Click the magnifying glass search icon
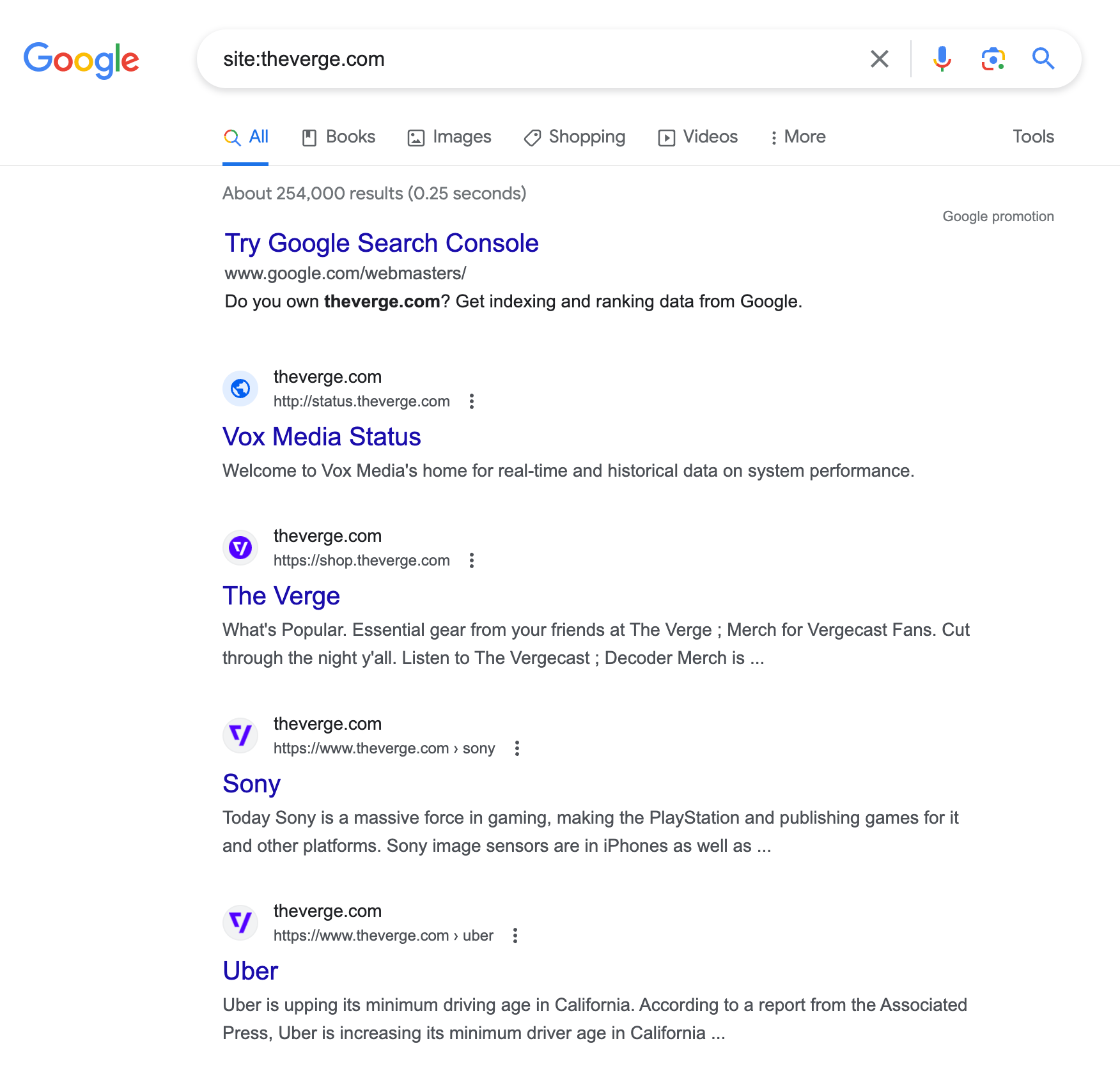The width and height of the screenshot is (1120, 1071). (x=1043, y=59)
